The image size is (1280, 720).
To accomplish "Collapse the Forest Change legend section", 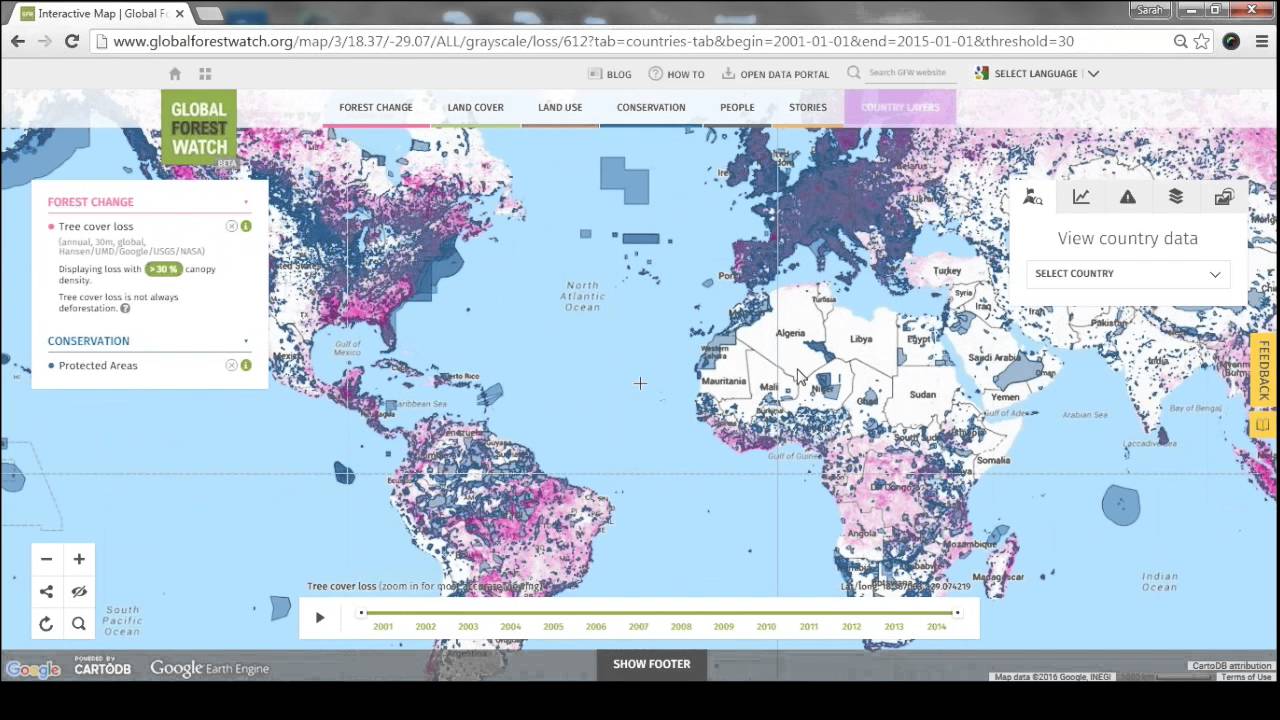I will pos(246,202).
